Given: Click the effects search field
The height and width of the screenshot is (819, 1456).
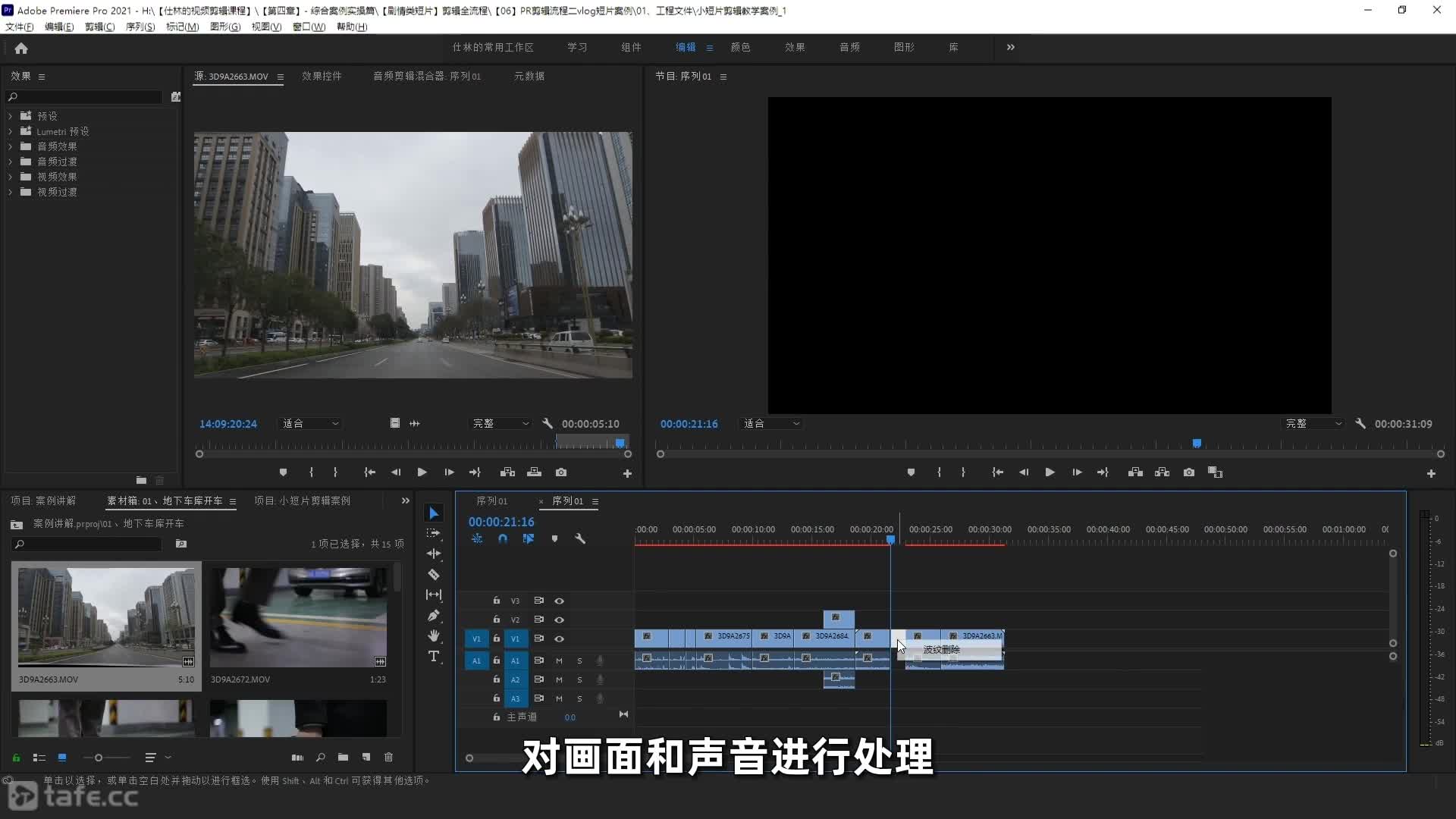Looking at the screenshot, I should pyautogui.click(x=84, y=97).
